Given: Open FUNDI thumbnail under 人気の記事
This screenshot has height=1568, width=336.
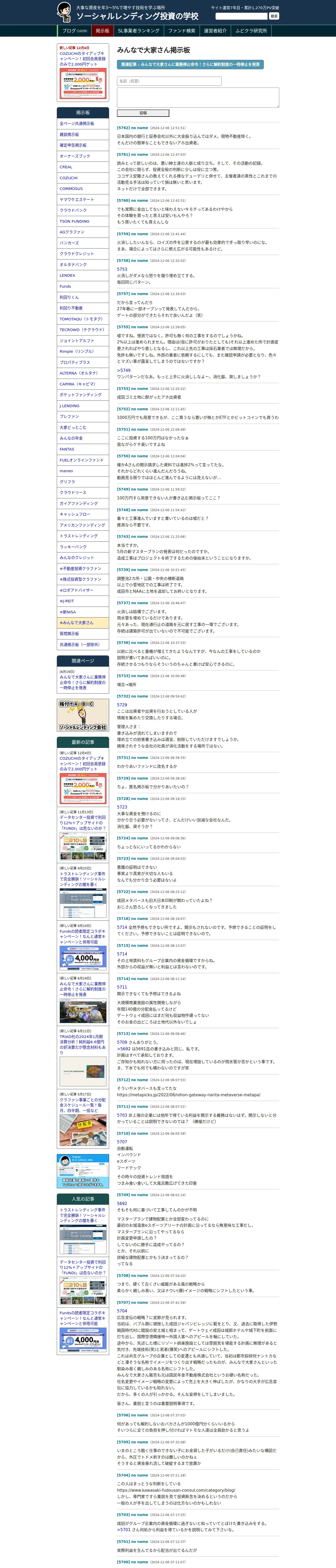Looking at the screenshot, I should click(83, 1290).
